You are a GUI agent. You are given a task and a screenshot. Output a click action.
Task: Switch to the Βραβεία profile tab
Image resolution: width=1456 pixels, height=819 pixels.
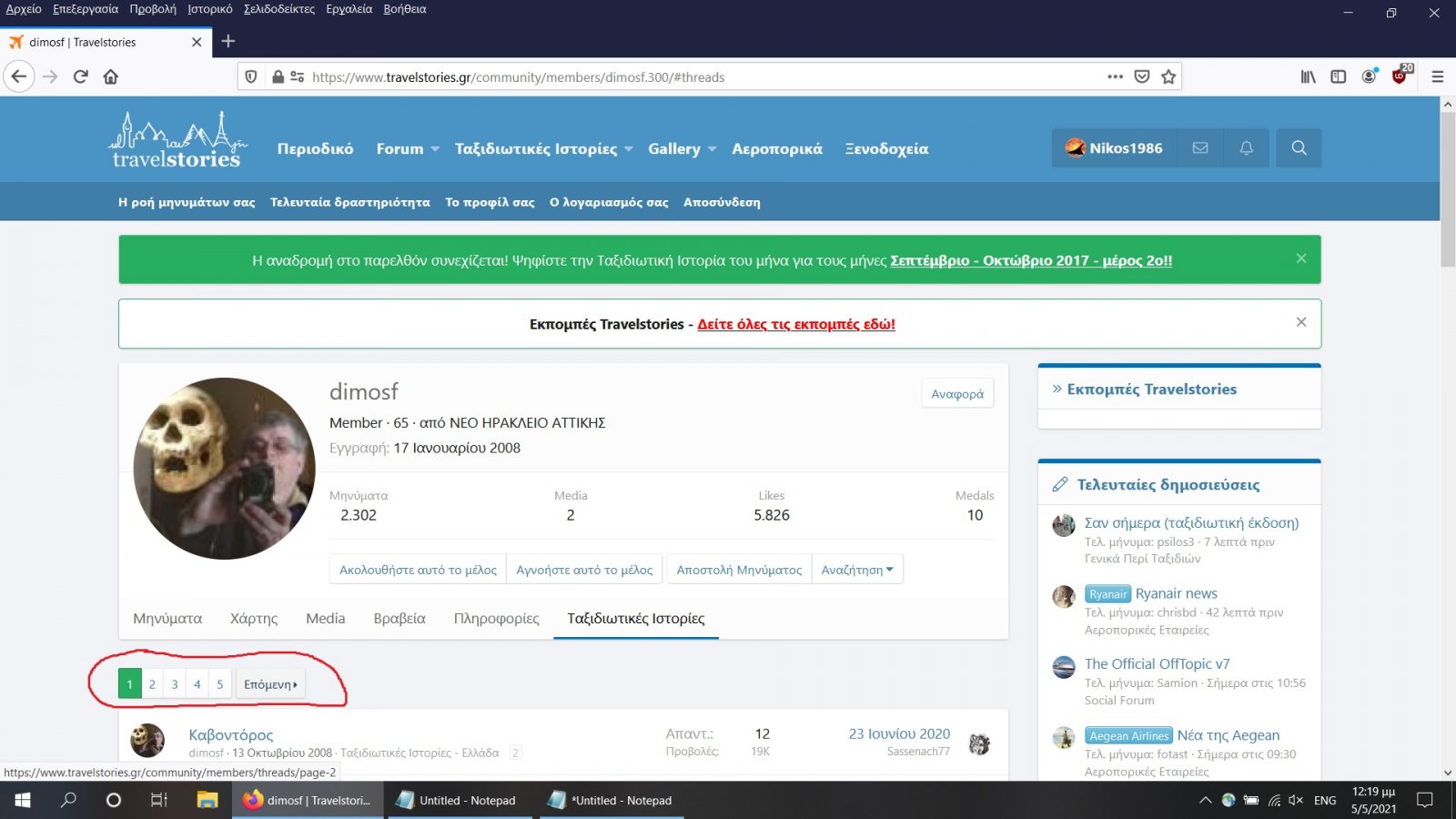click(399, 618)
